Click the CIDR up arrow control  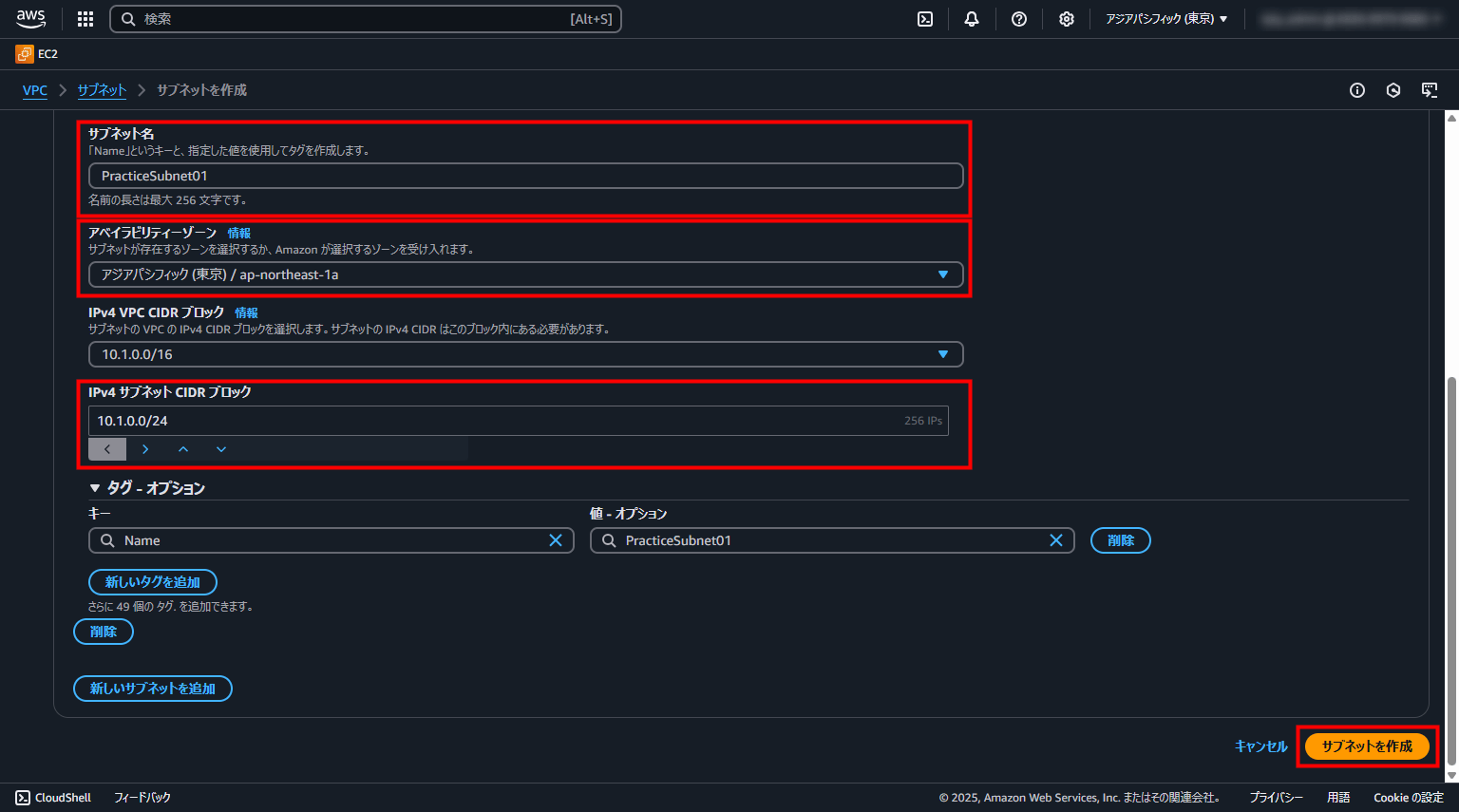(x=183, y=449)
